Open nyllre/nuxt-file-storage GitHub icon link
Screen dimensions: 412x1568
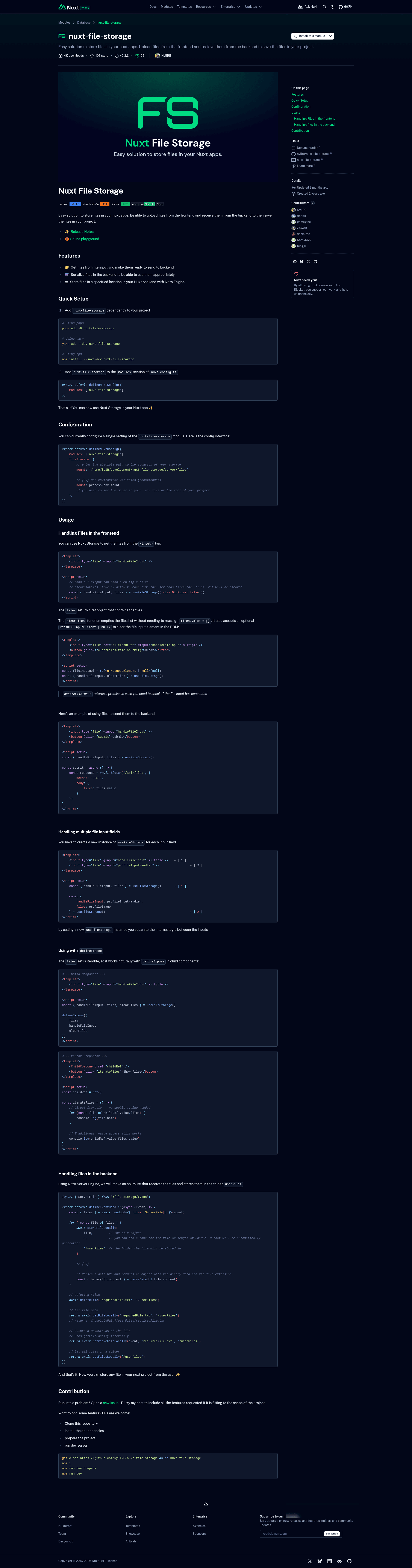[x=294, y=154]
